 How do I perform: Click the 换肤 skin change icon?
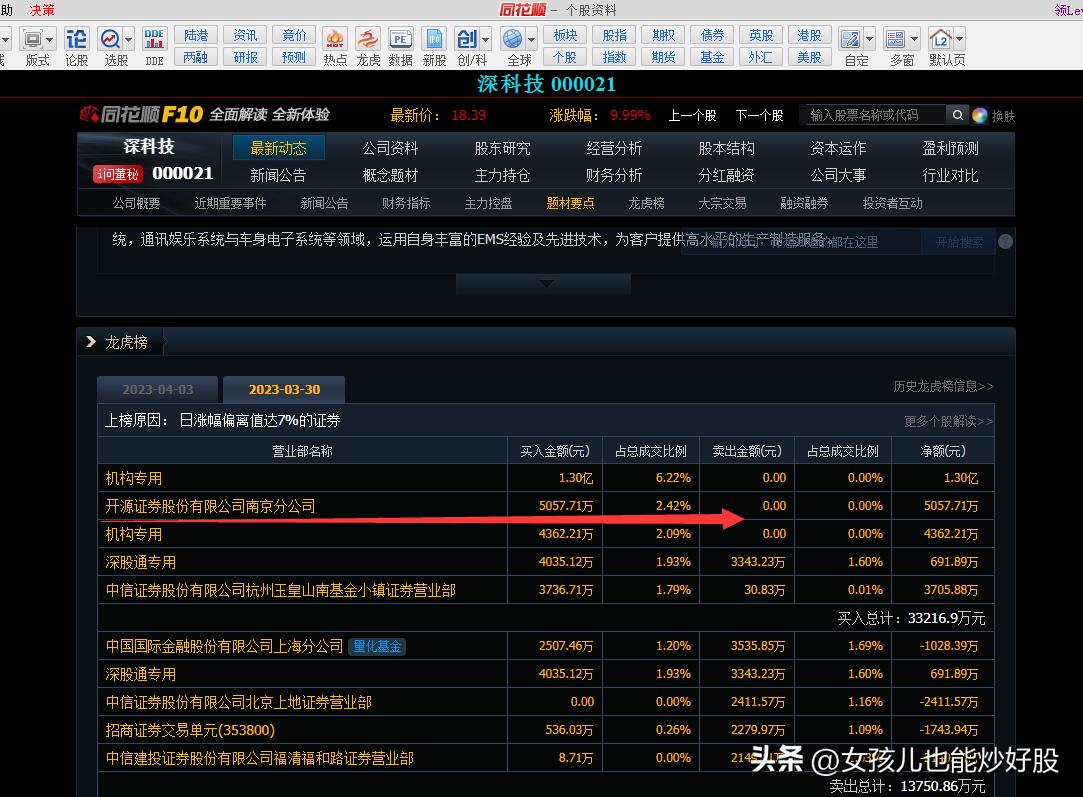tap(980, 115)
